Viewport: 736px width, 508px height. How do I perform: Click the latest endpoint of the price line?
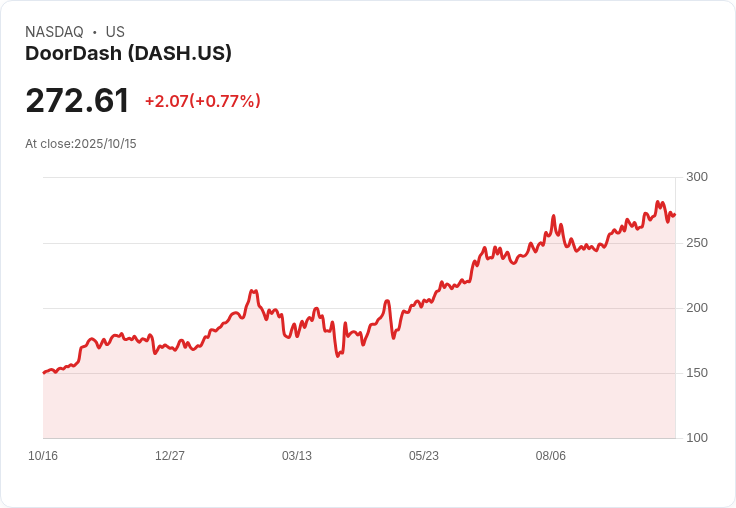tap(674, 214)
